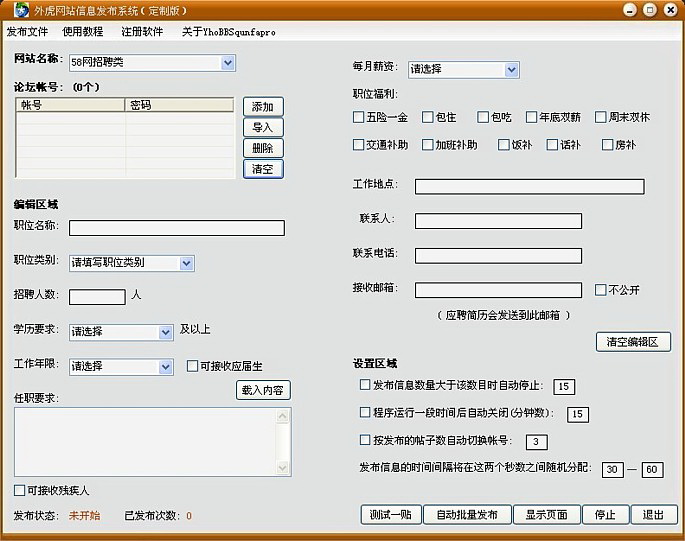
Task: Expand the 学历要求 dropdown
Action: (x=121, y=332)
